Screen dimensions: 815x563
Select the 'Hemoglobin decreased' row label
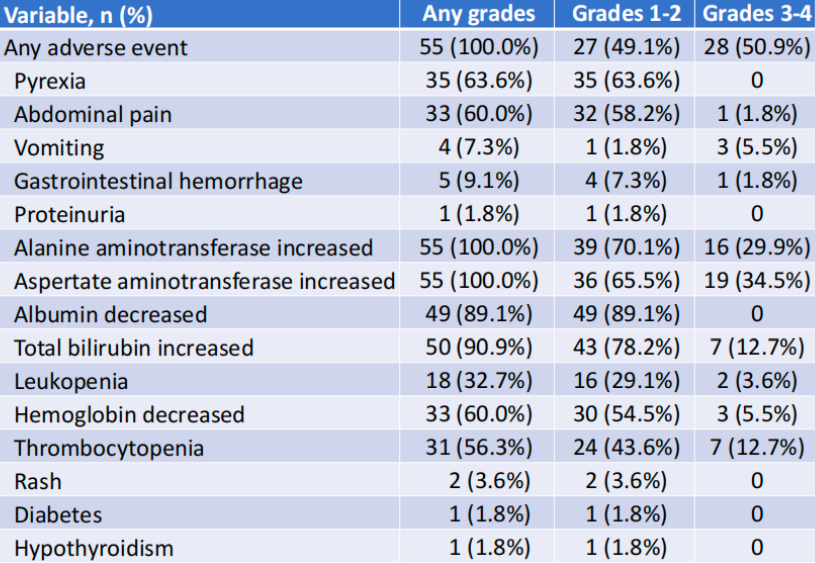129,414
